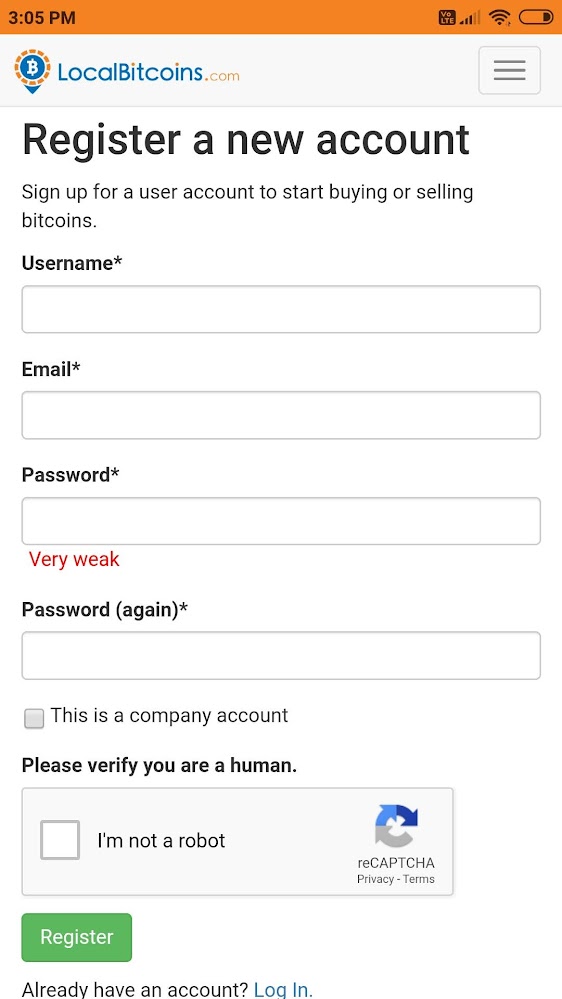Click the green Register button
This screenshot has height=999, width=562.
(76, 937)
